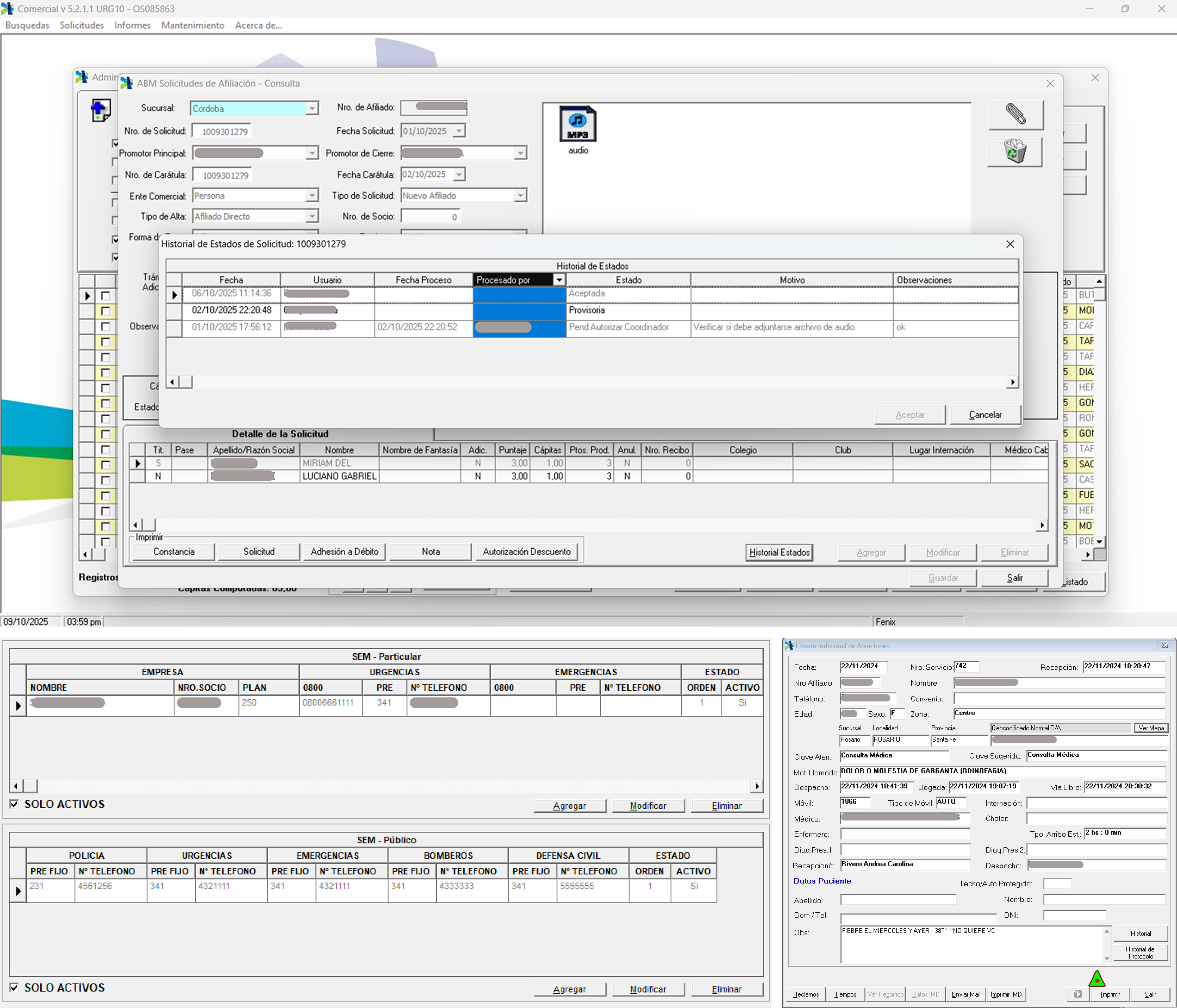Open the Acerca de... menu

pyautogui.click(x=259, y=26)
